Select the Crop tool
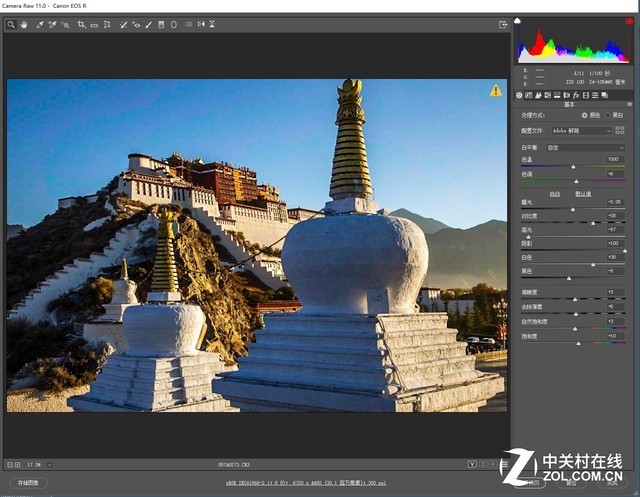This screenshot has height=497, width=640. click(x=81, y=25)
